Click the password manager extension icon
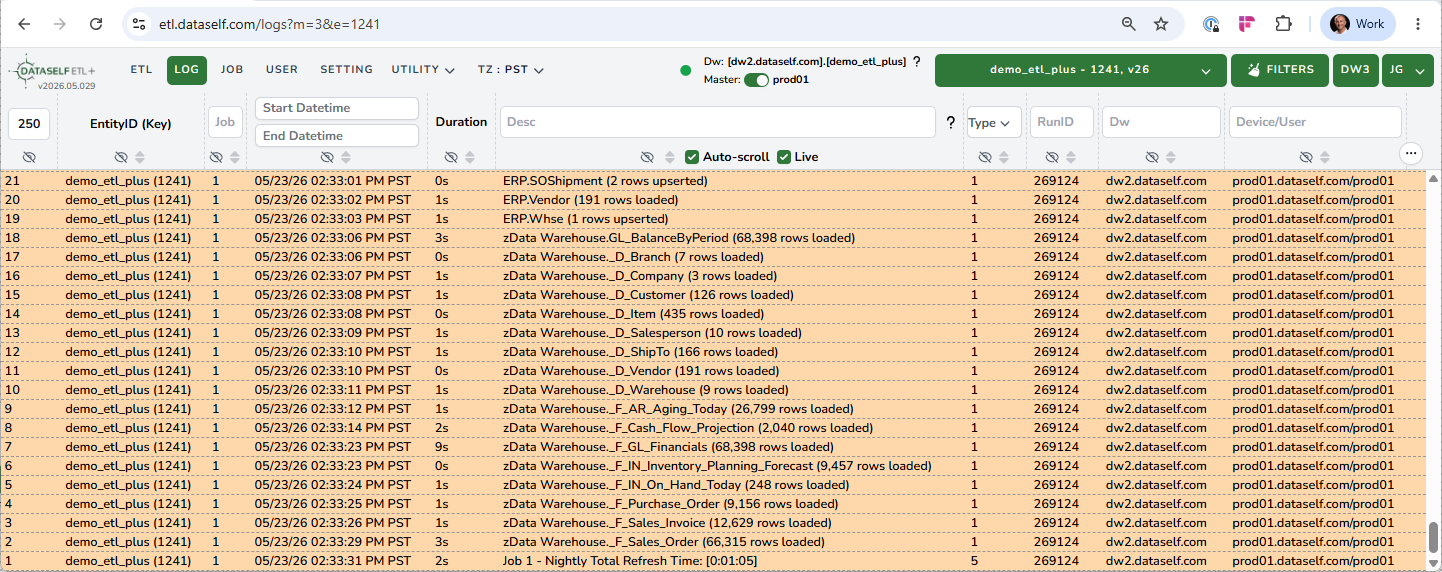The width and height of the screenshot is (1442, 572). pos(1211,24)
